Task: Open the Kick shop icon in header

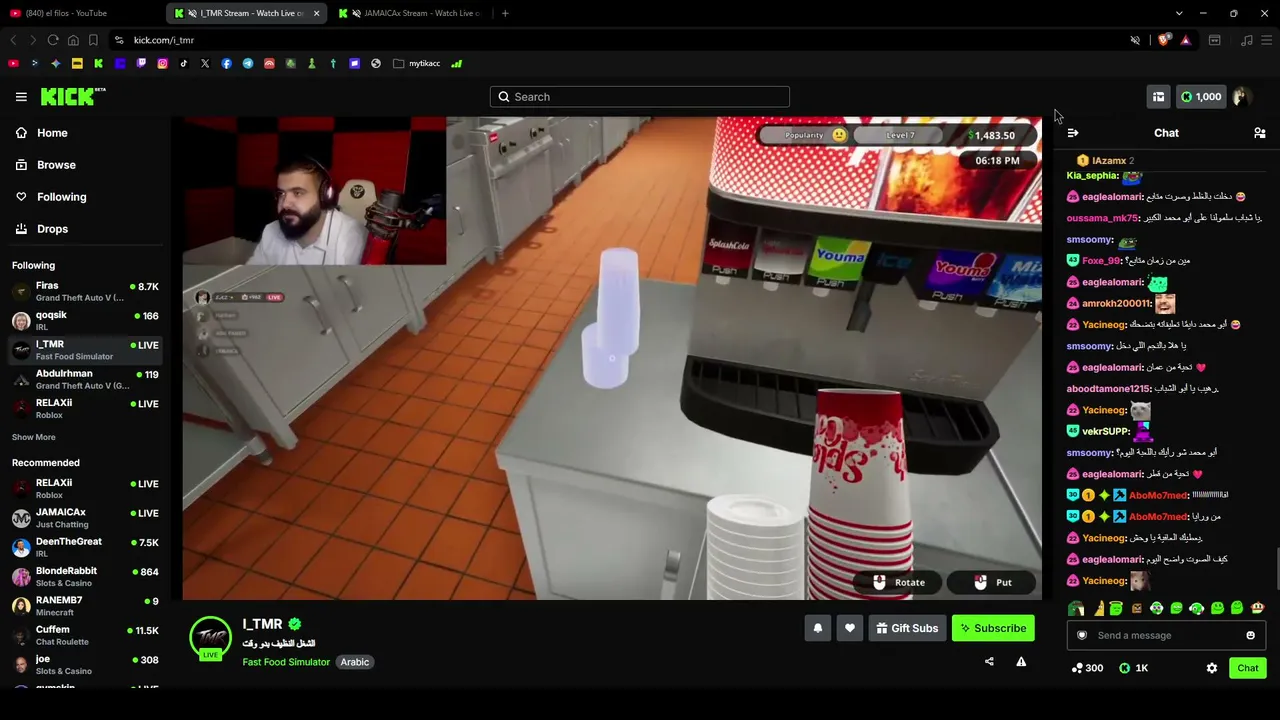Action: tap(1158, 97)
